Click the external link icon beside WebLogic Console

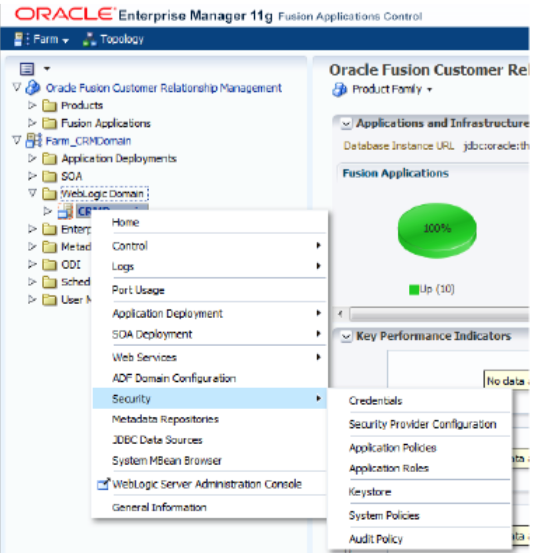[104, 484]
